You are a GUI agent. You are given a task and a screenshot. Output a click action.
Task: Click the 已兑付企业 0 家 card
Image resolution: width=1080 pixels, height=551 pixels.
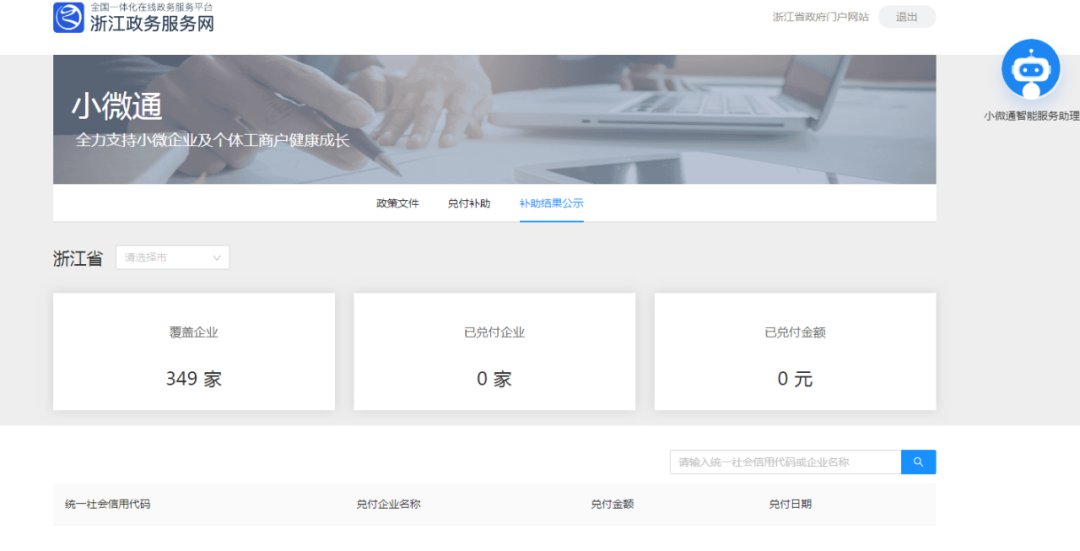click(494, 352)
